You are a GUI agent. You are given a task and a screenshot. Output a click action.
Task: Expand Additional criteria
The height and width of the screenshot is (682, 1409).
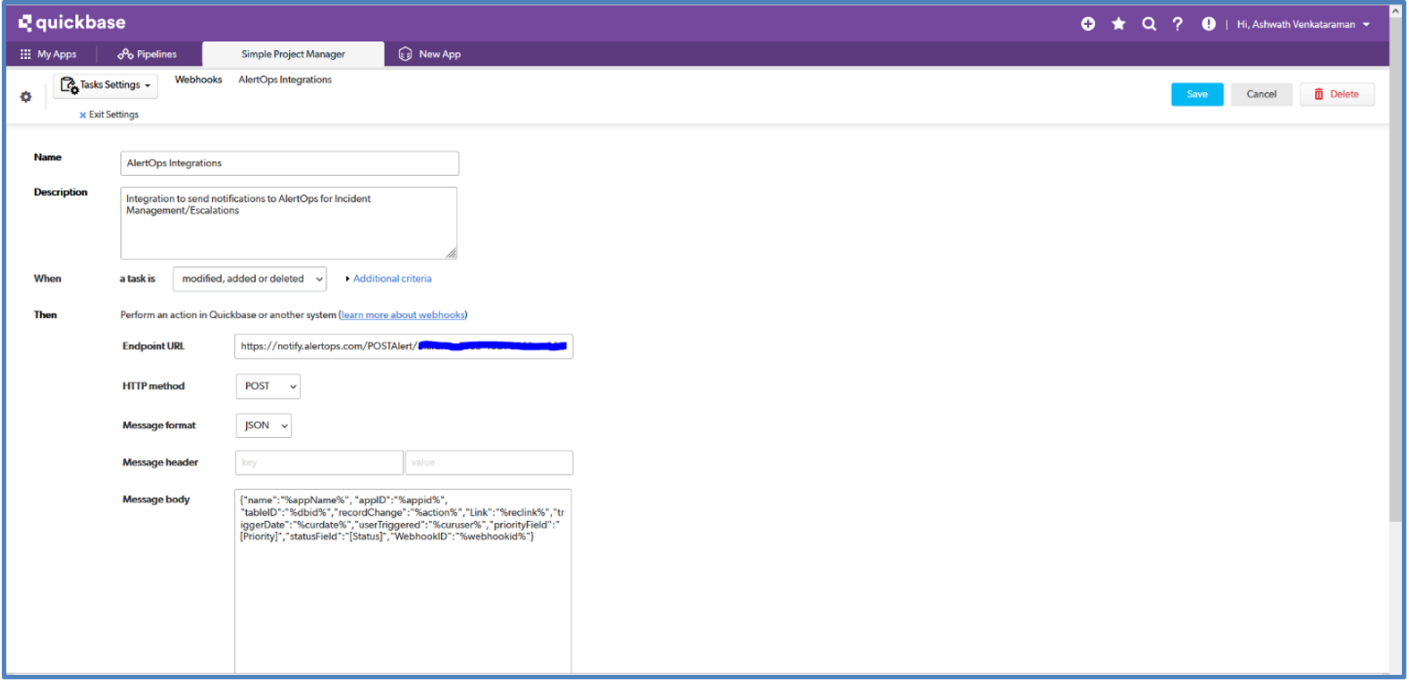coord(391,279)
